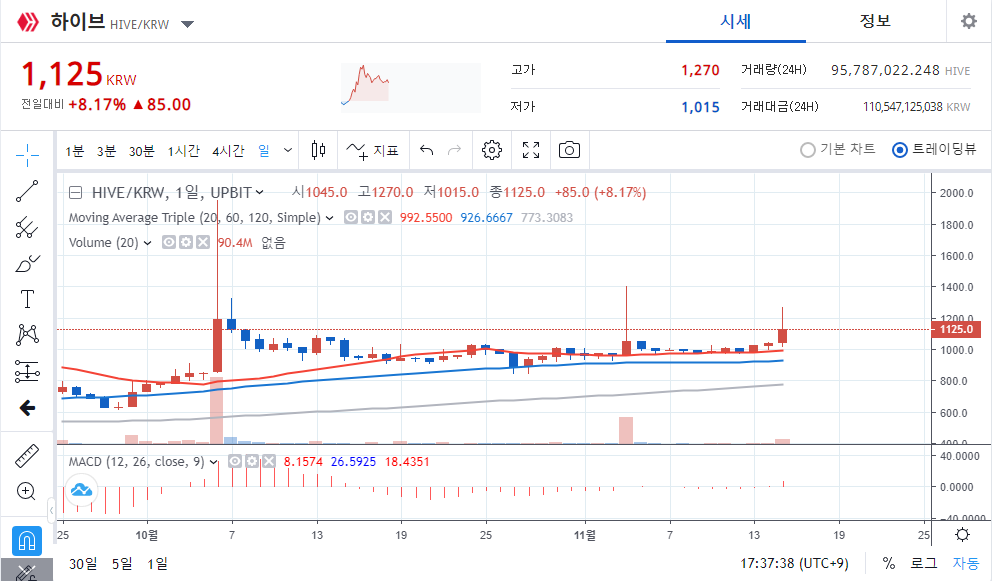
Task: Toggle 자동 auto scale
Action: (966, 563)
